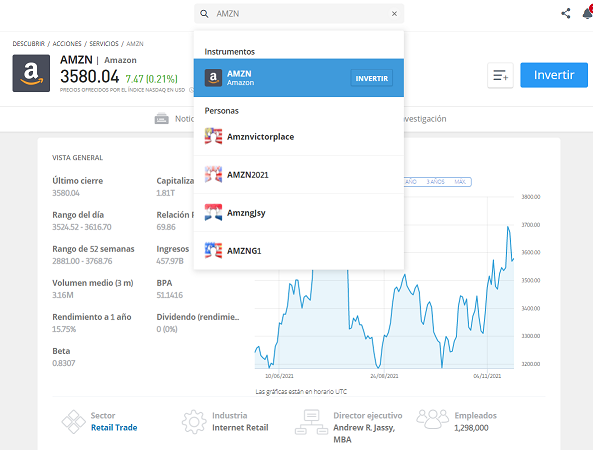Screen dimensions: 593x450
Task: Click the news feed icon
Action: (161, 119)
